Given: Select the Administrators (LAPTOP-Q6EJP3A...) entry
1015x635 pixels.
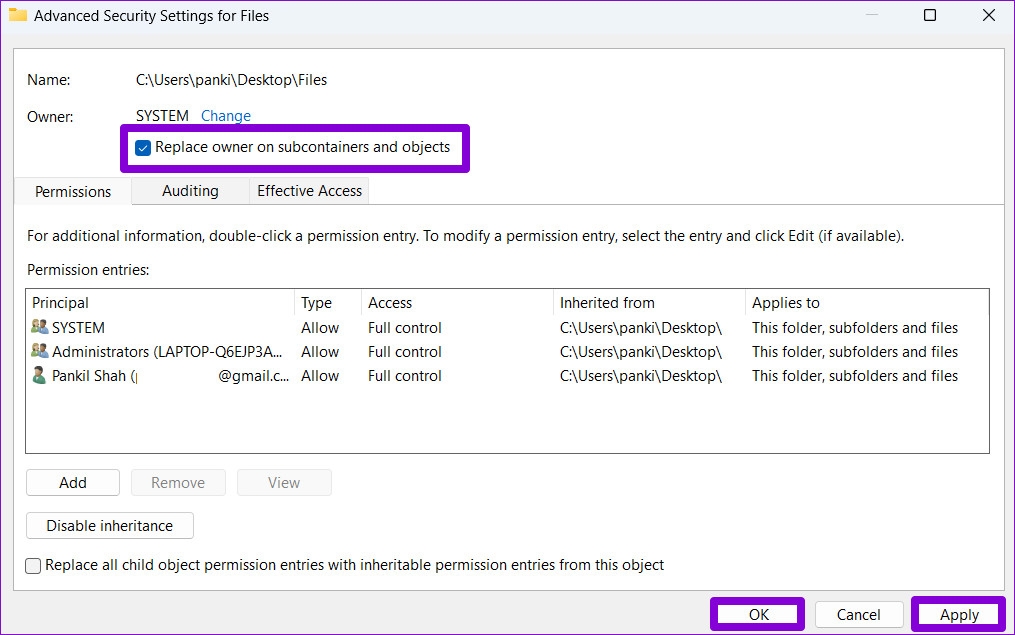Looking at the screenshot, I should tap(167, 351).
